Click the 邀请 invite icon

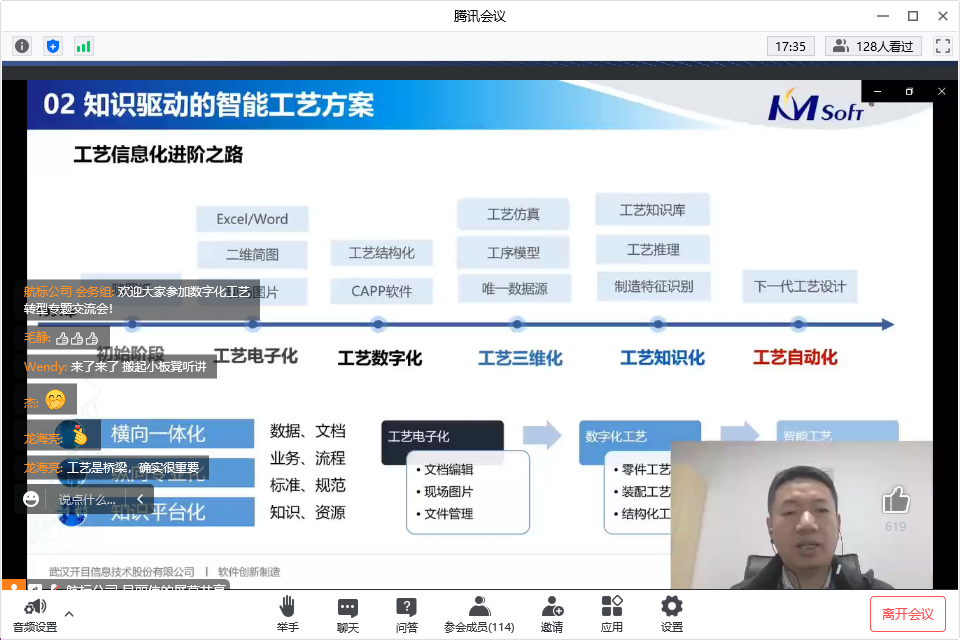(552, 613)
